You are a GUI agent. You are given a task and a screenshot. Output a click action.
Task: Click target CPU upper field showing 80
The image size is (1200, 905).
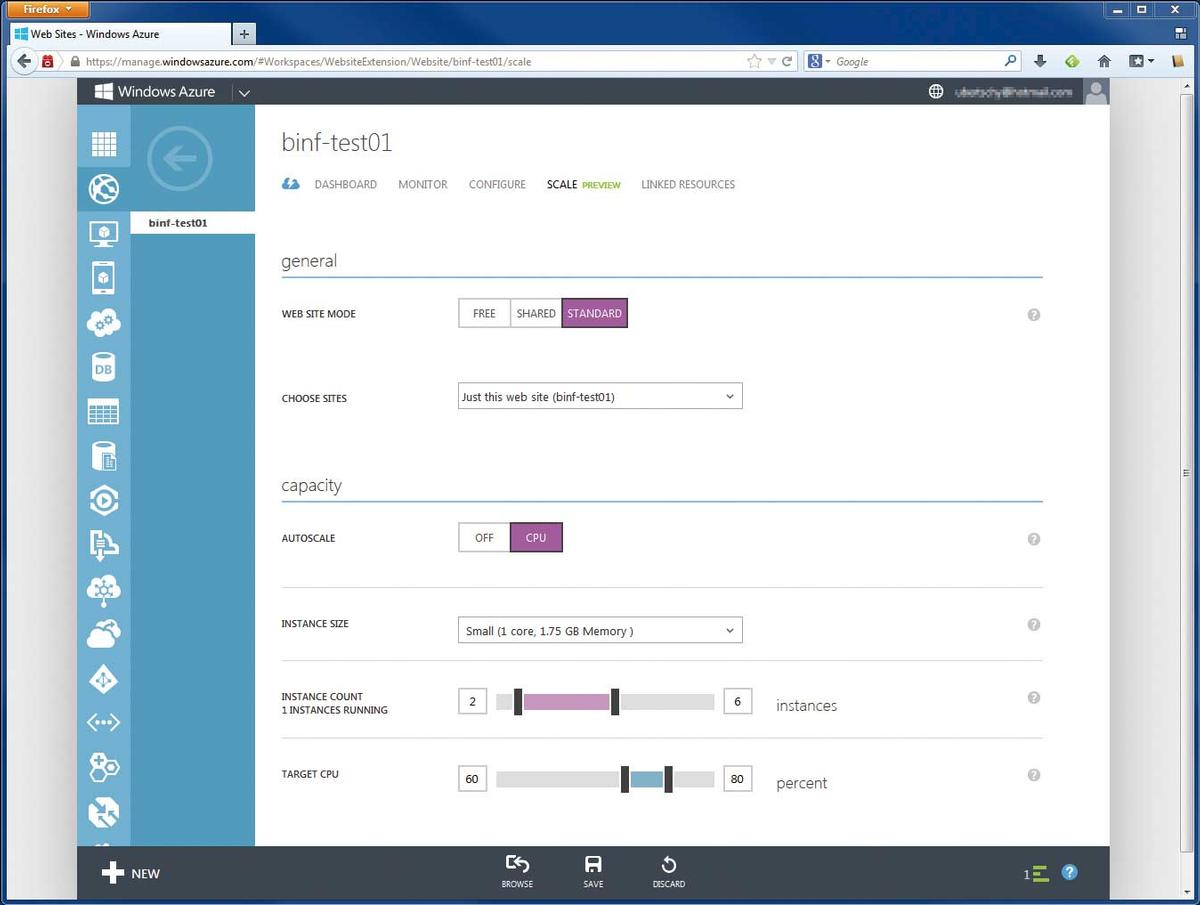click(737, 779)
